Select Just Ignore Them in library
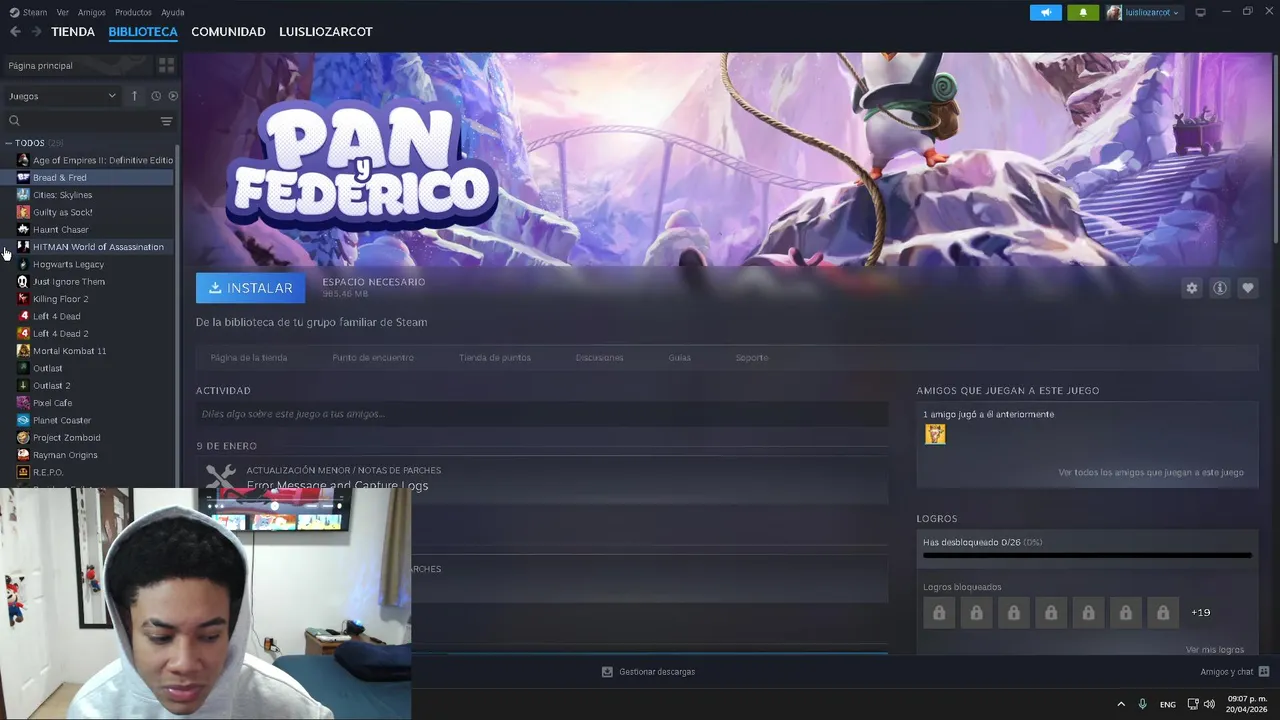The width and height of the screenshot is (1280, 720). [x=95, y=282]
